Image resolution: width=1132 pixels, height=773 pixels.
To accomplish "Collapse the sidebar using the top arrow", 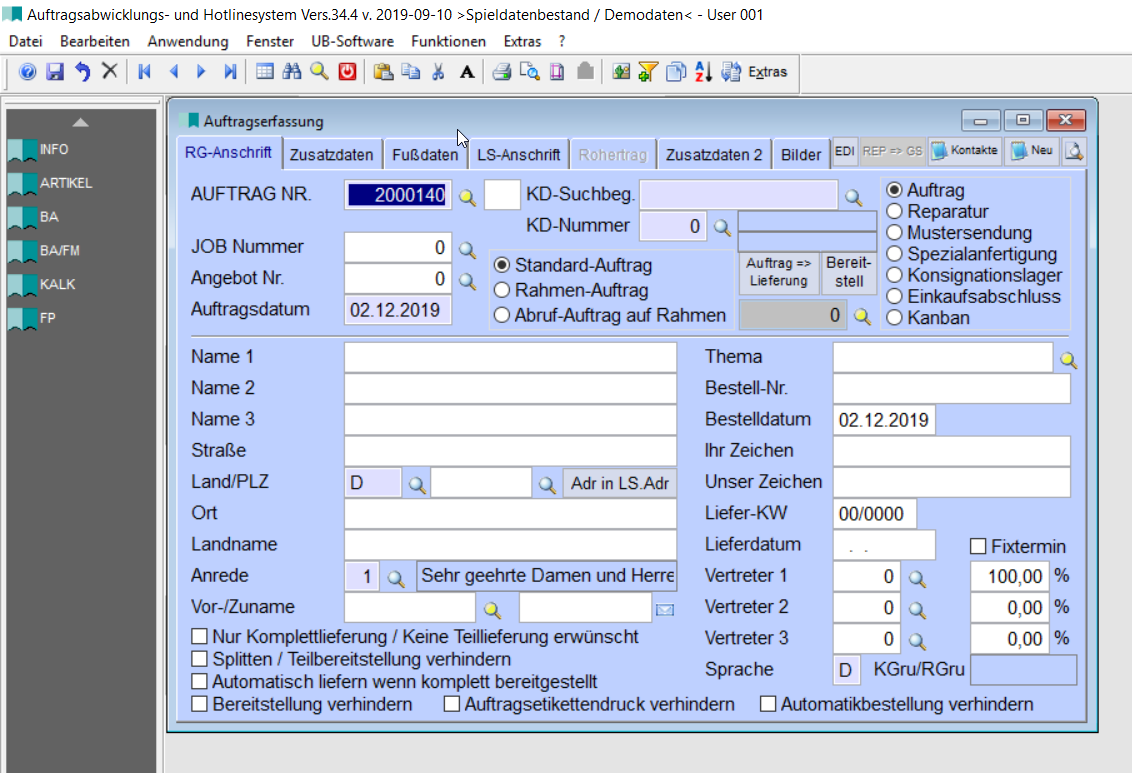I will (81, 122).
